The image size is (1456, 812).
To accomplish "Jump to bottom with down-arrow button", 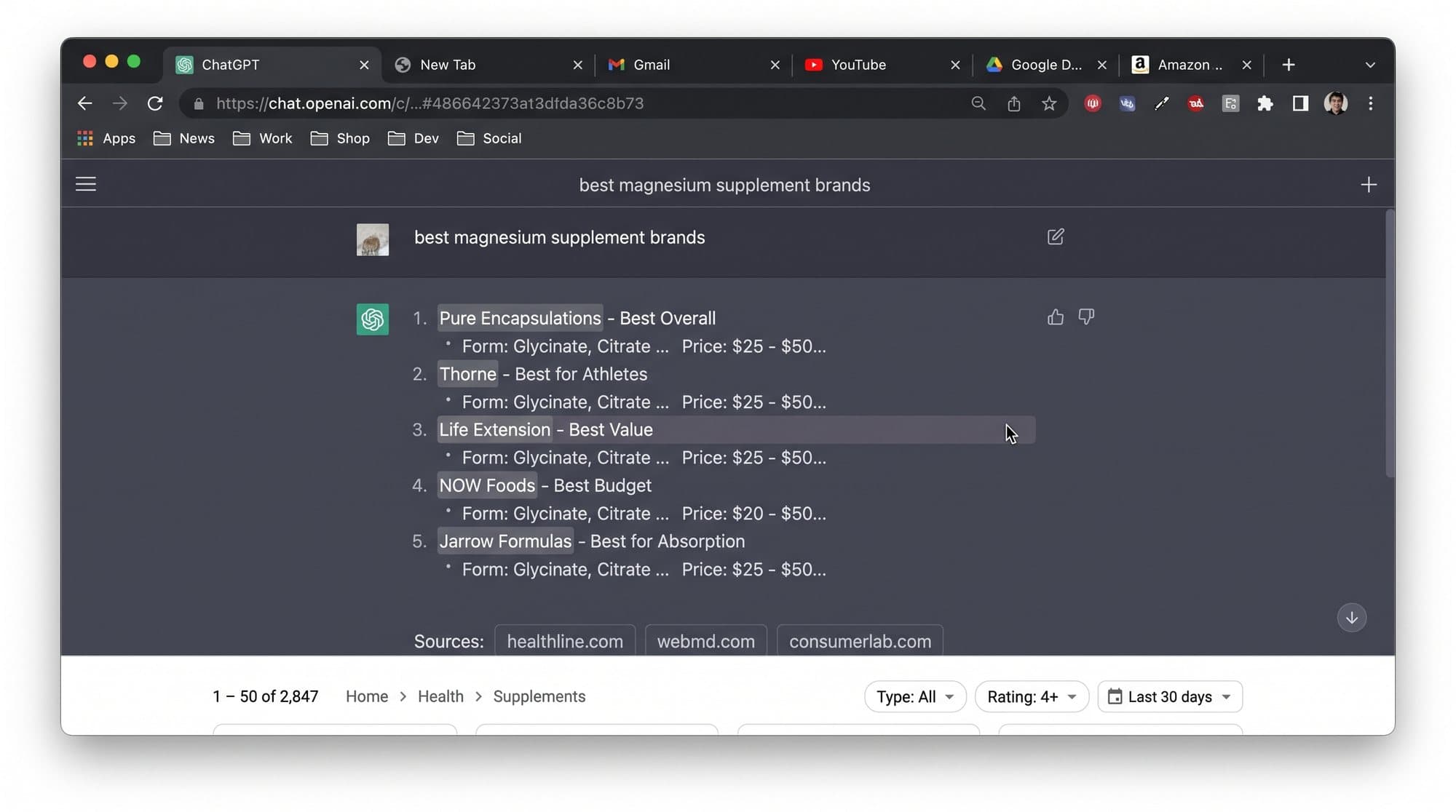I will pos(1351,618).
